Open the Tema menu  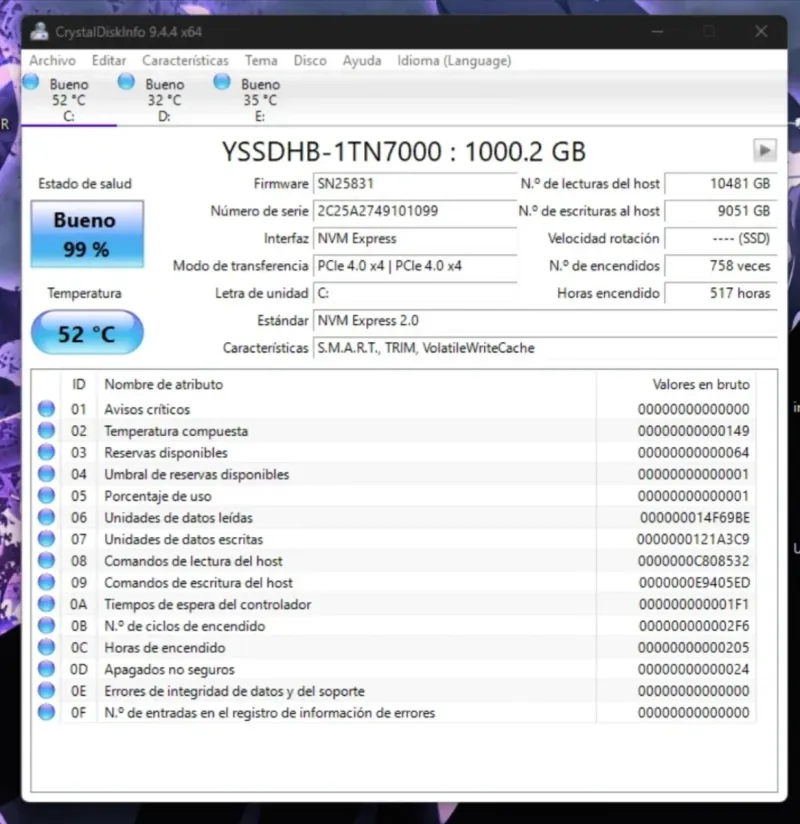click(261, 61)
